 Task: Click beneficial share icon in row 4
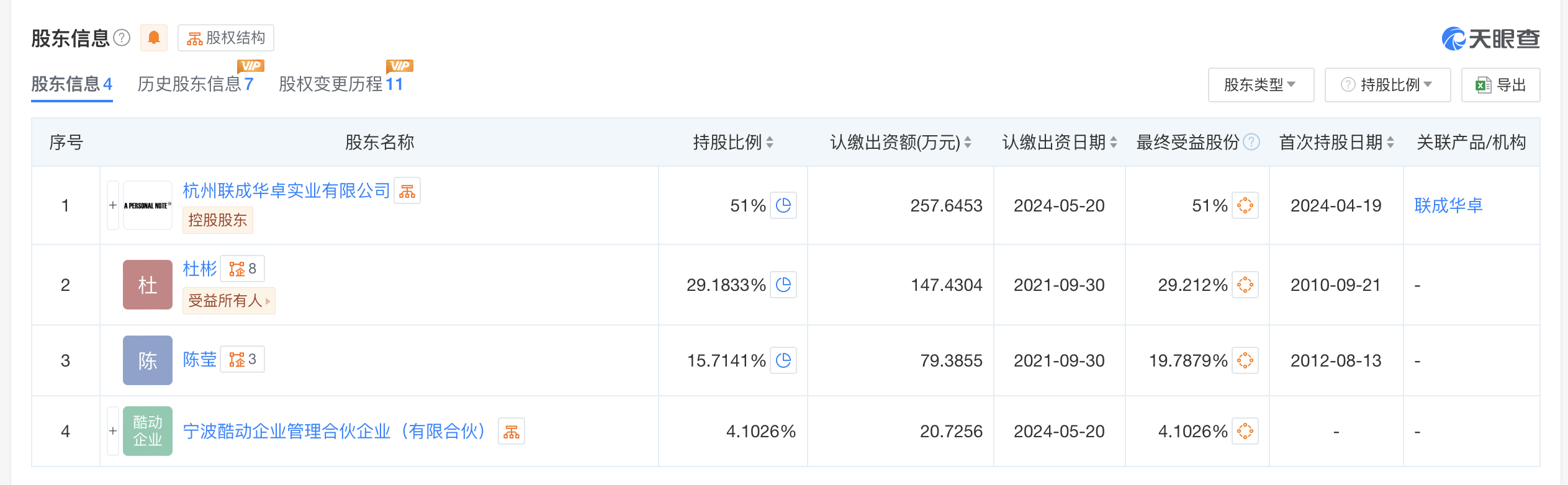pos(1245,431)
